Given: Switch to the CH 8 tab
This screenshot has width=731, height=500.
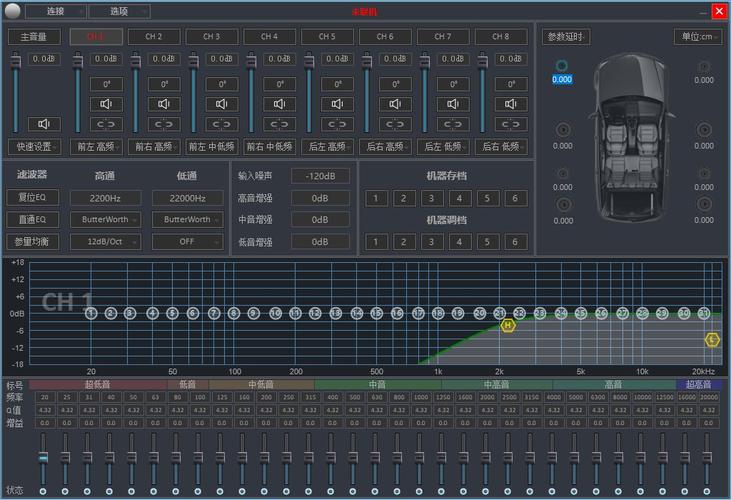Looking at the screenshot, I should pyautogui.click(x=501, y=36).
